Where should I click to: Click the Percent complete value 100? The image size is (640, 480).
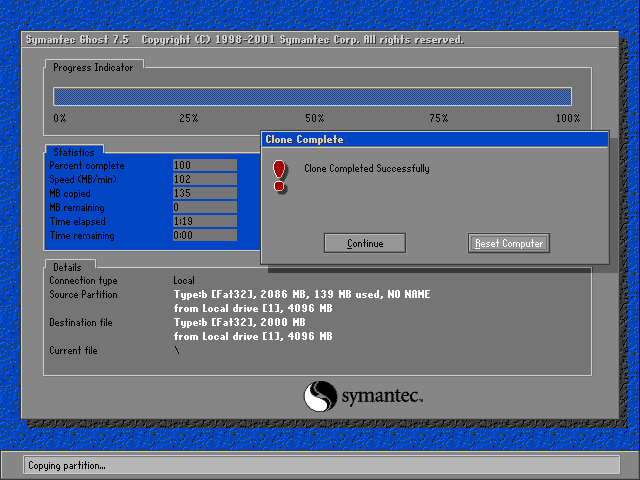point(205,165)
